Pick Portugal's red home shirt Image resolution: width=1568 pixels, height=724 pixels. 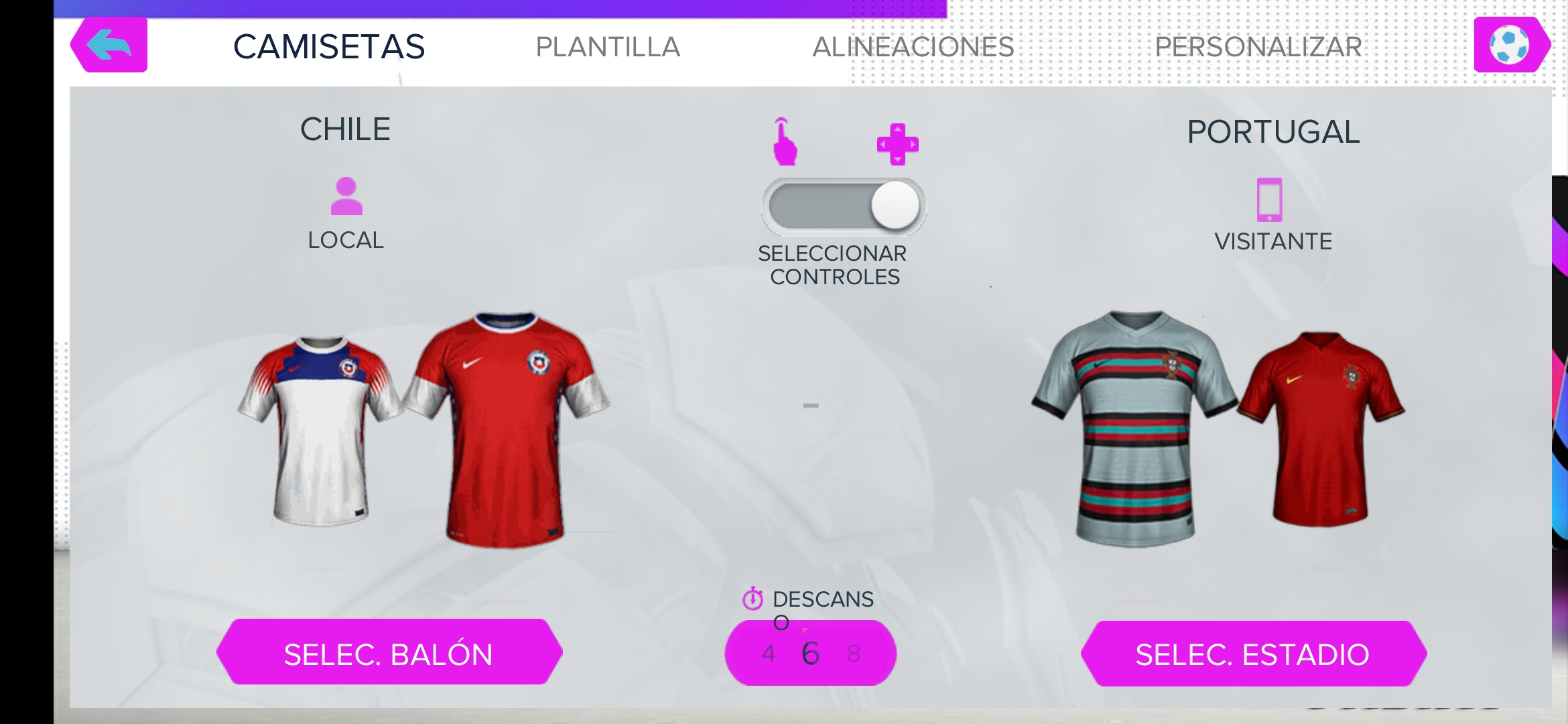(1321, 429)
